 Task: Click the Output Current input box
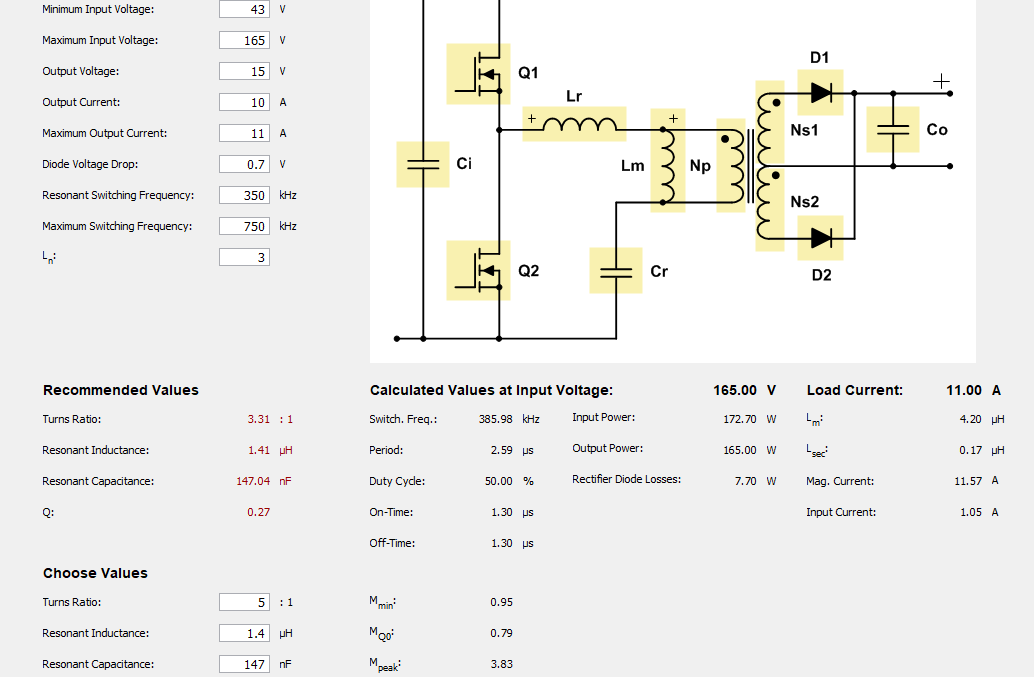click(x=245, y=102)
